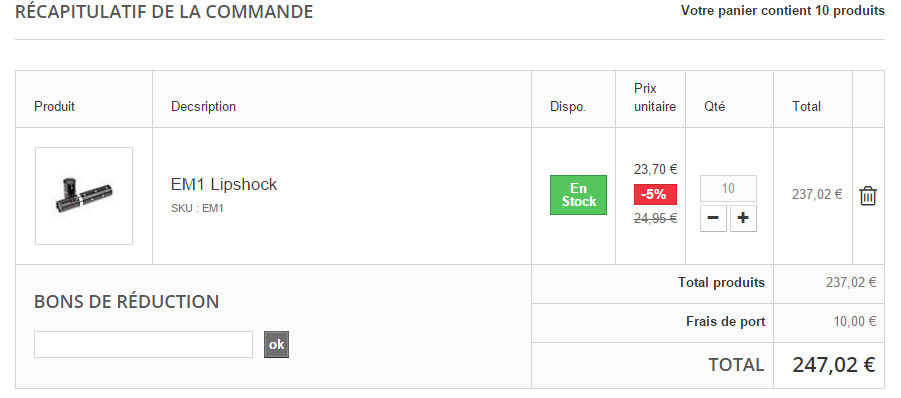This screenshot has height=398, width=901.
Task: Open the EM1 Lipshock product thumbnail
Action: [84, 196]
